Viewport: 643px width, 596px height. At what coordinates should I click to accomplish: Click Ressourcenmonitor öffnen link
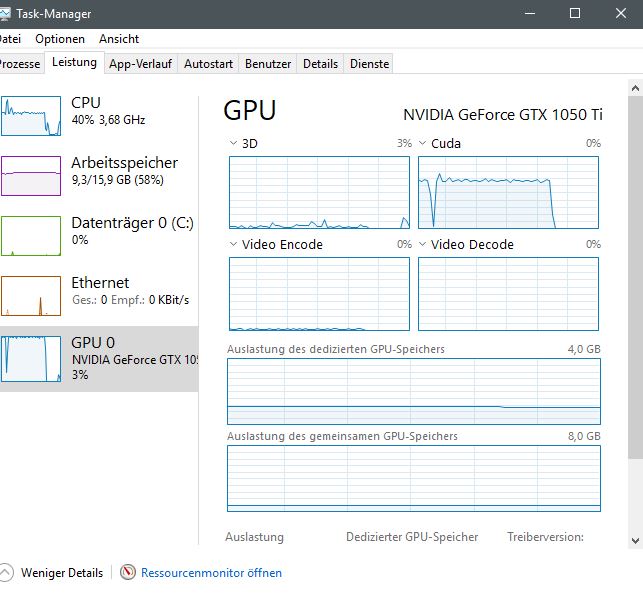(211, 573)
